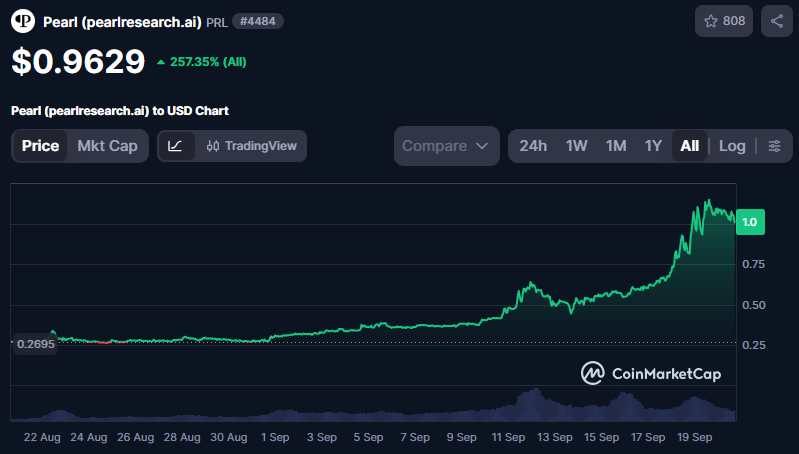Click the 1 Sep date axis label
Screen dimensions: 799x454
coord(275,437)
